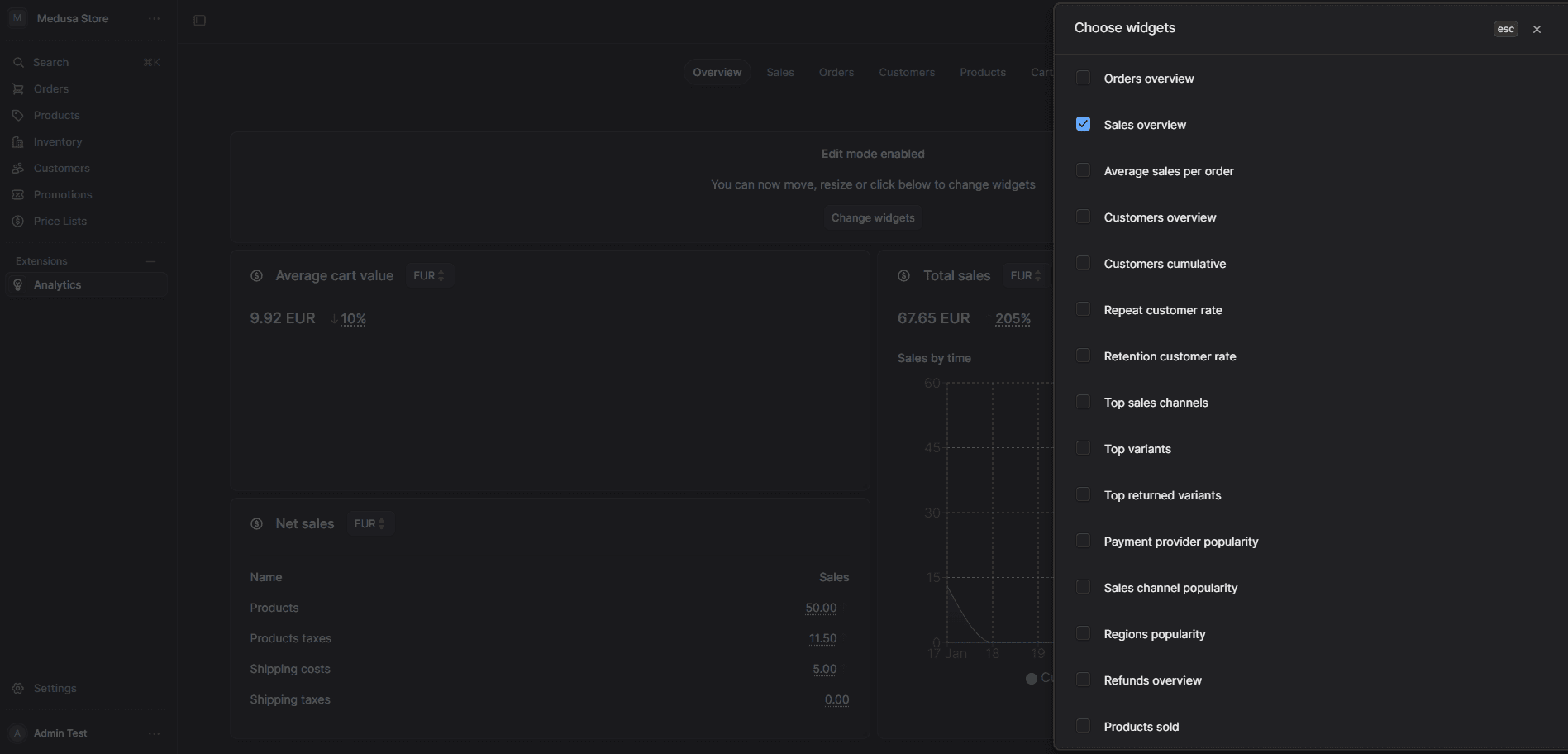Close the Choose widgets panel
This screenshot has width=1568, height=754.
pos(1537,29)
